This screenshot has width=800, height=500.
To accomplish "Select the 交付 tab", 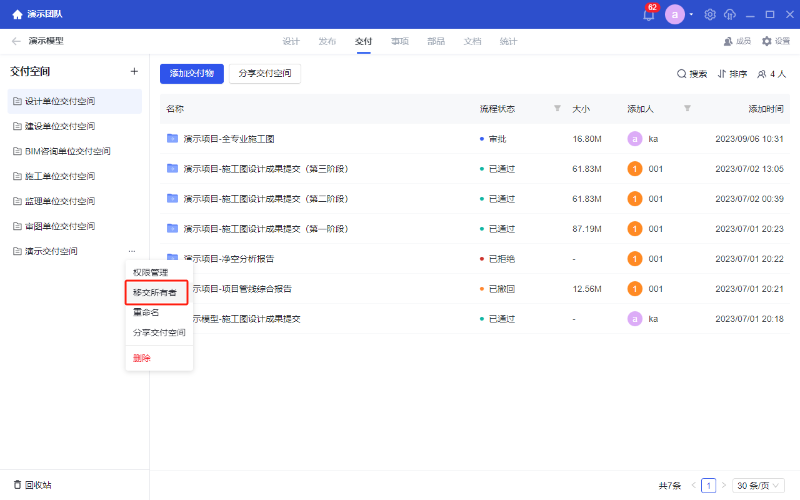I will point(364,41).
